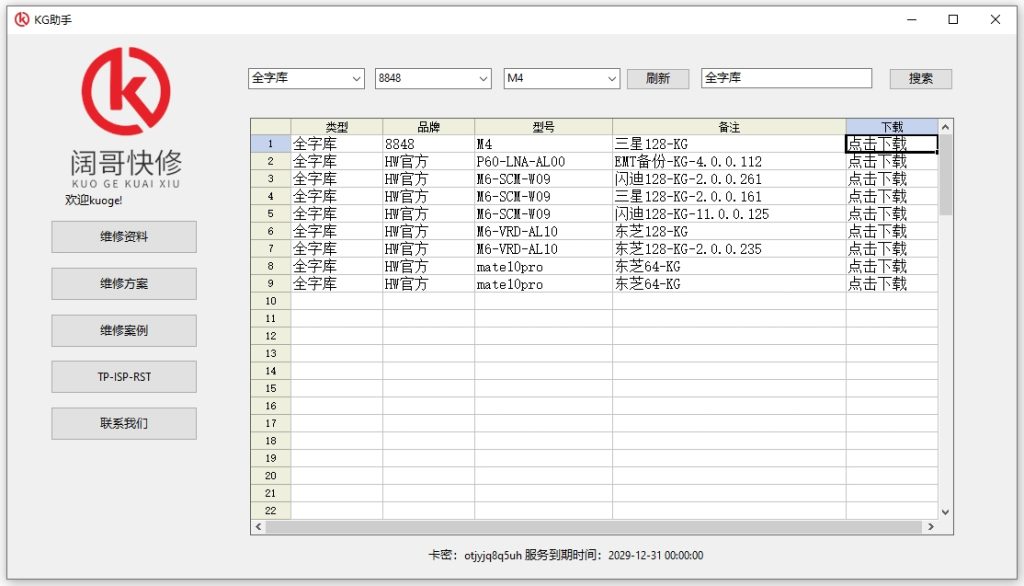Click the horizontal scrollbar left arrow
This screenshot has height=586, width=1024.
click(x=259, y=527)
